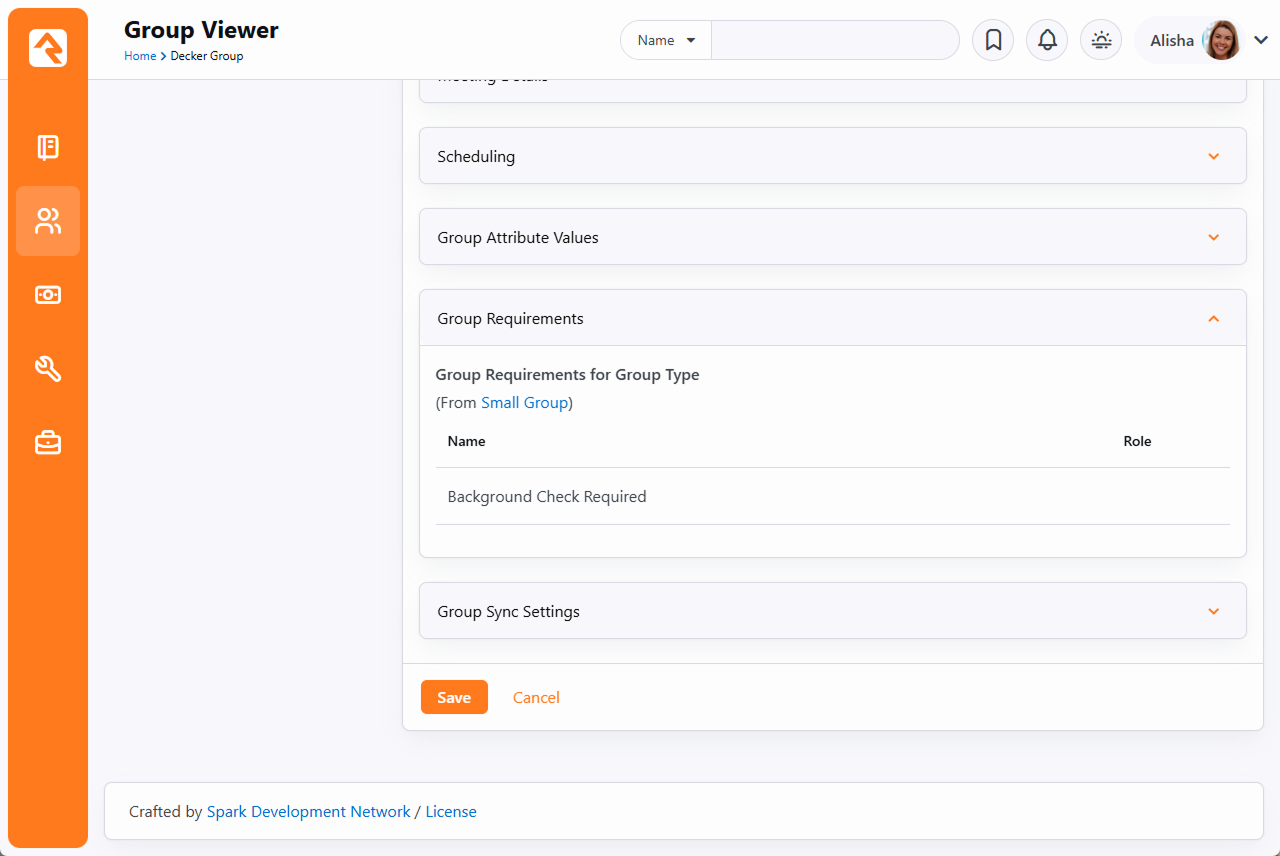Click the Home breadcrumb link
Image resolution: width=1280 pixels, height=856 pixels.
(x=139, y=56)
